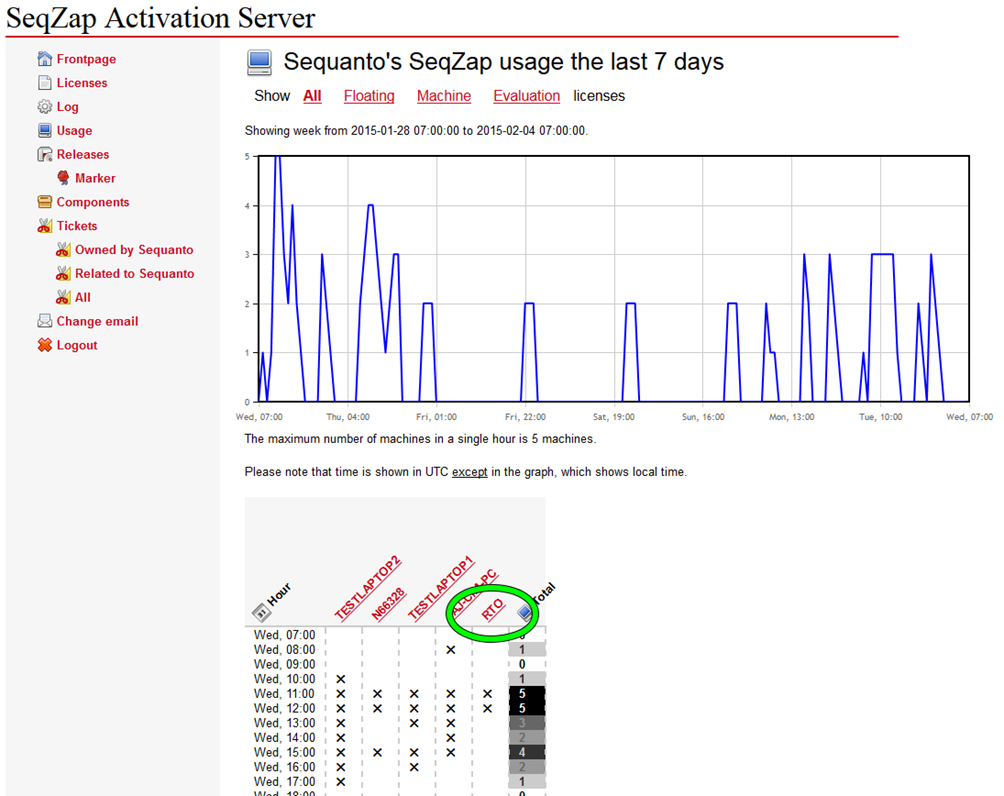Click the "Showing week from 2015-01-28" text
This screenshot has height=796, width=1004.
[416, 131]
